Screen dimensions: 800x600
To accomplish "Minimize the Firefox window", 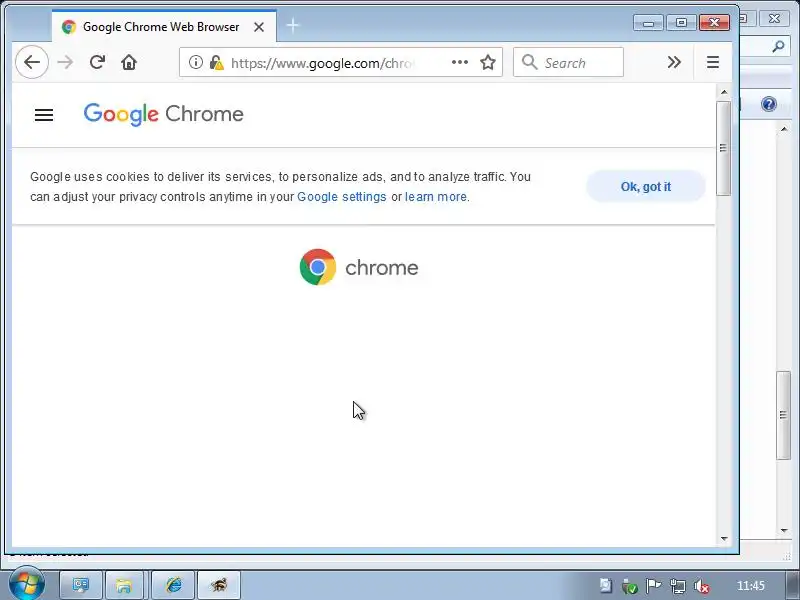I will tap(648, 22).
